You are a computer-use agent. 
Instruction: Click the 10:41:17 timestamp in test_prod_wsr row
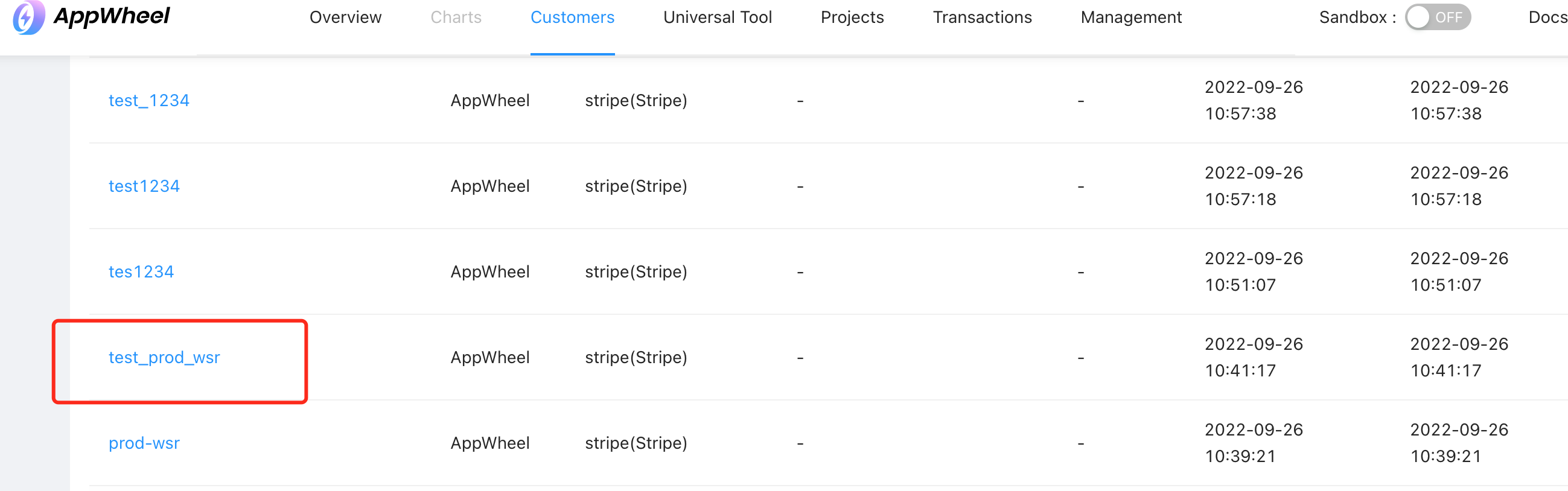pos(1240,370)
